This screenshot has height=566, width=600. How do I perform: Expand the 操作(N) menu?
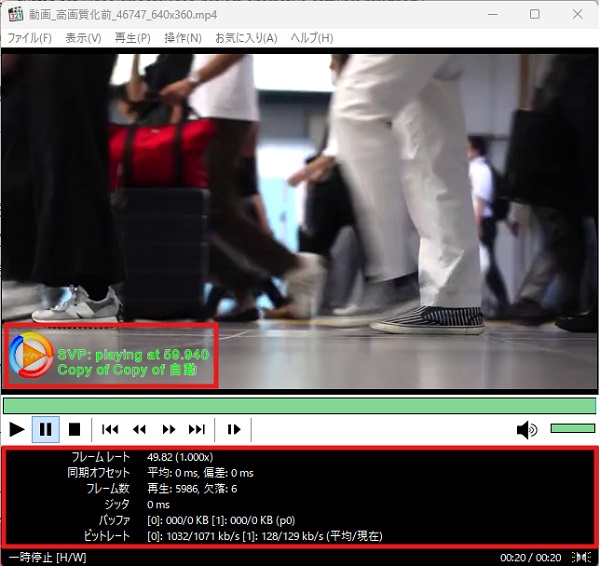tap(183, 38)
